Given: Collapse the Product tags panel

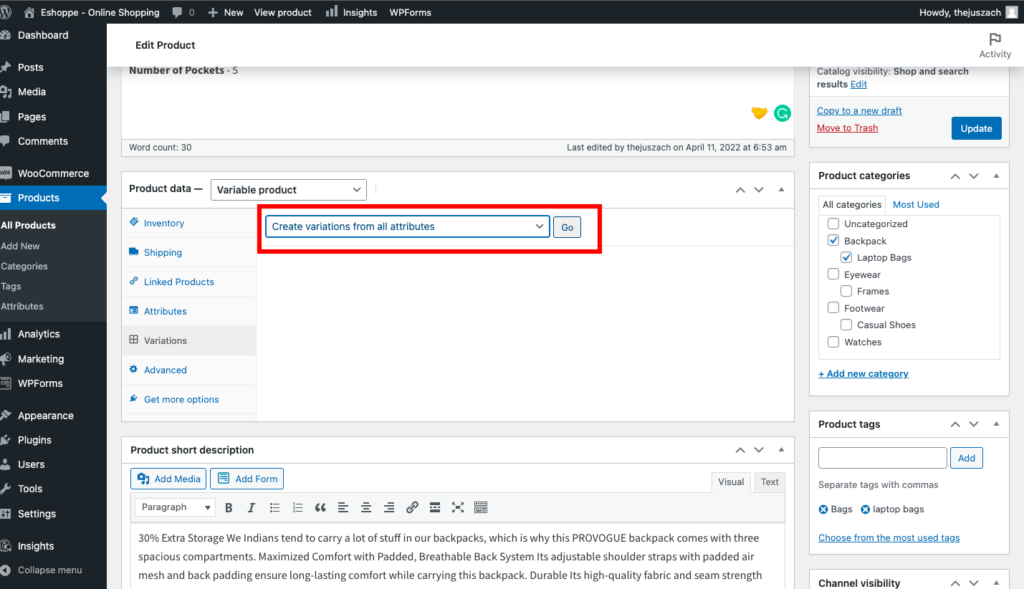Looking at the screenshot, I should point(996,424).
